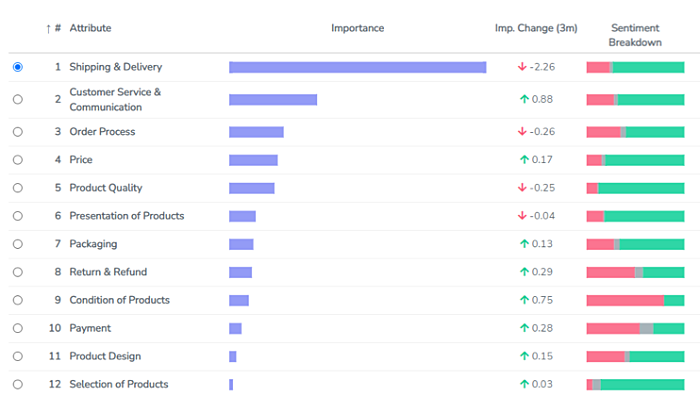Screen dimensions: 700x396
Task: Click the Shipping & Delivery sentiment breakdown bar
Action: click(x=635, y=67)
